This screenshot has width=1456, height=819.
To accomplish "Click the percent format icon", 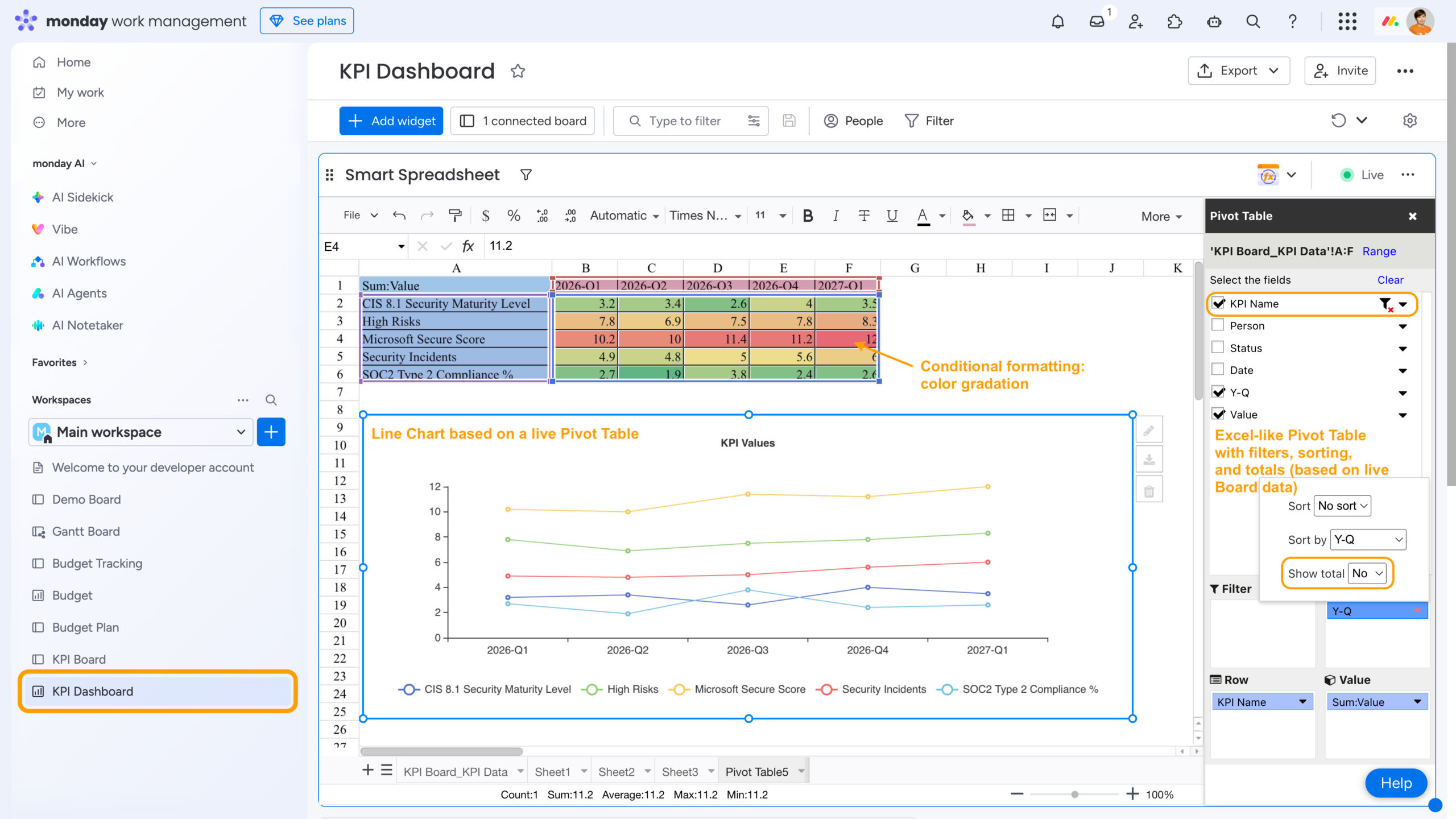I will click(x=514, y=216).
